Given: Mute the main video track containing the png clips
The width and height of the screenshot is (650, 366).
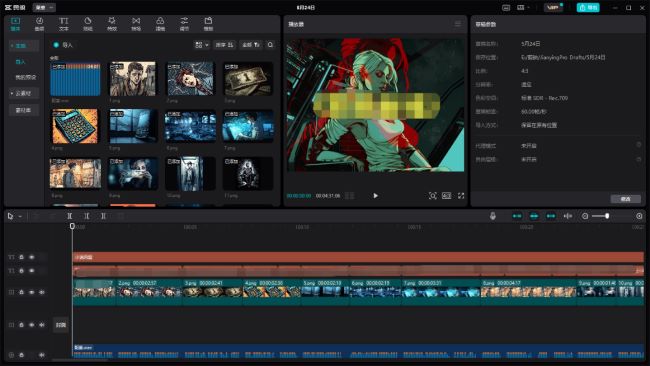Looking at the screenshot, I should [x=41, y=292].
